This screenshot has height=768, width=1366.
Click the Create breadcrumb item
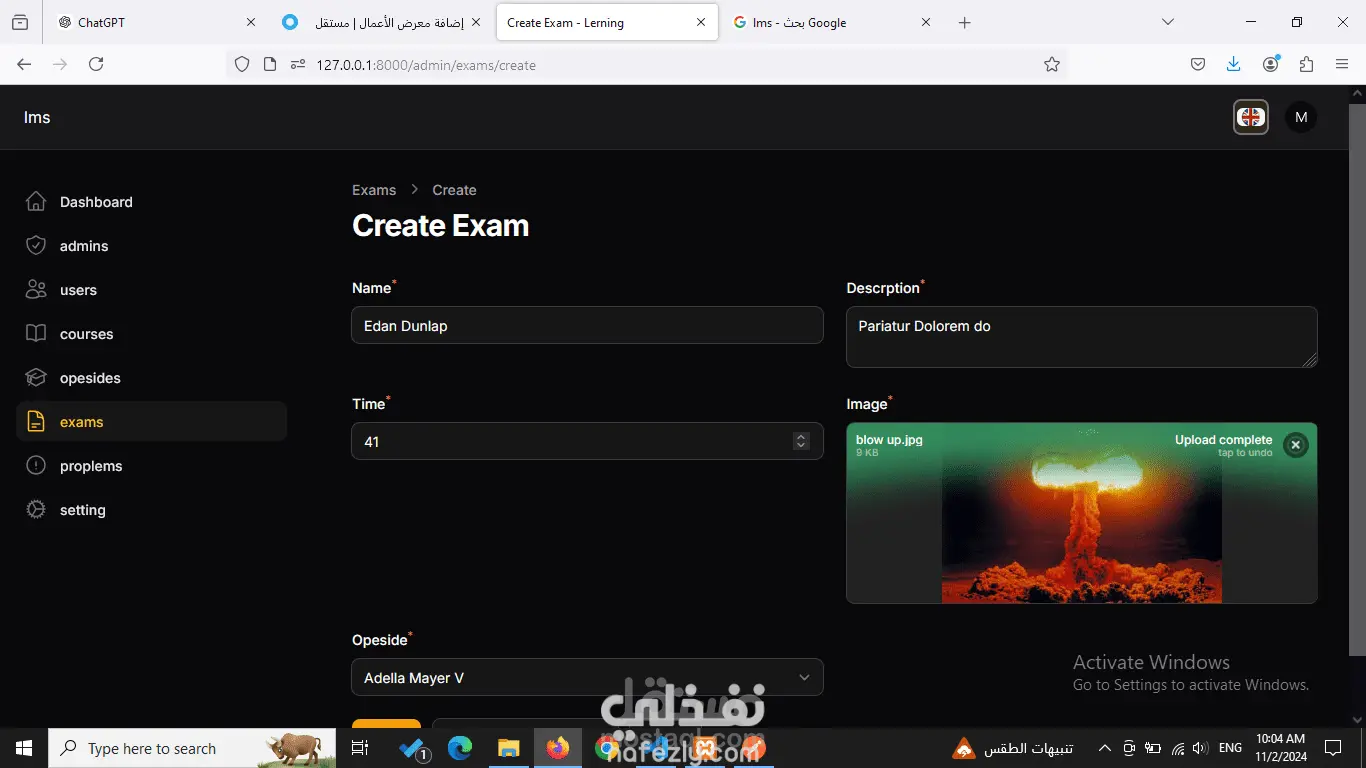454,190
